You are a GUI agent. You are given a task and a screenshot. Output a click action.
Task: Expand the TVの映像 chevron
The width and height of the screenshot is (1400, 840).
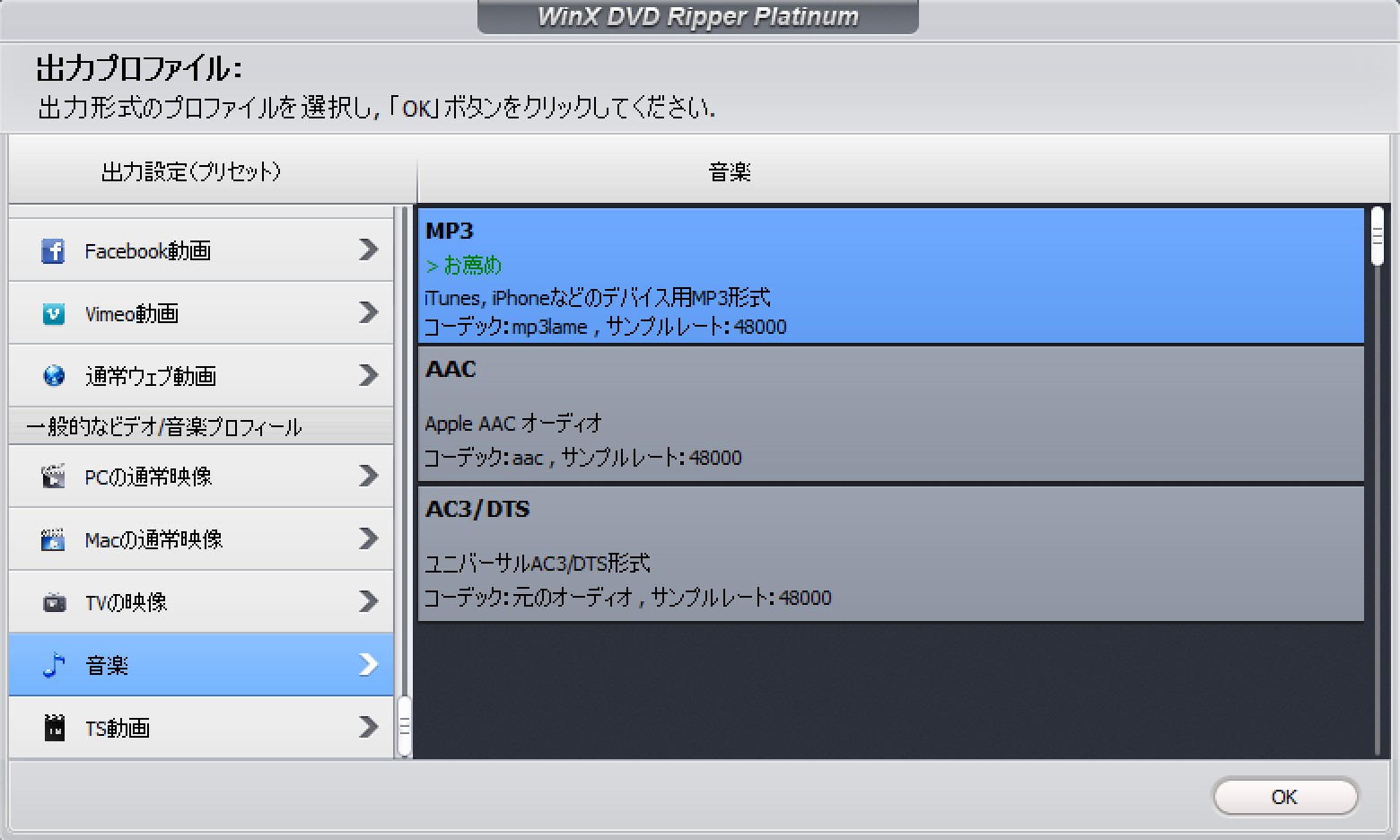point(368,601)
